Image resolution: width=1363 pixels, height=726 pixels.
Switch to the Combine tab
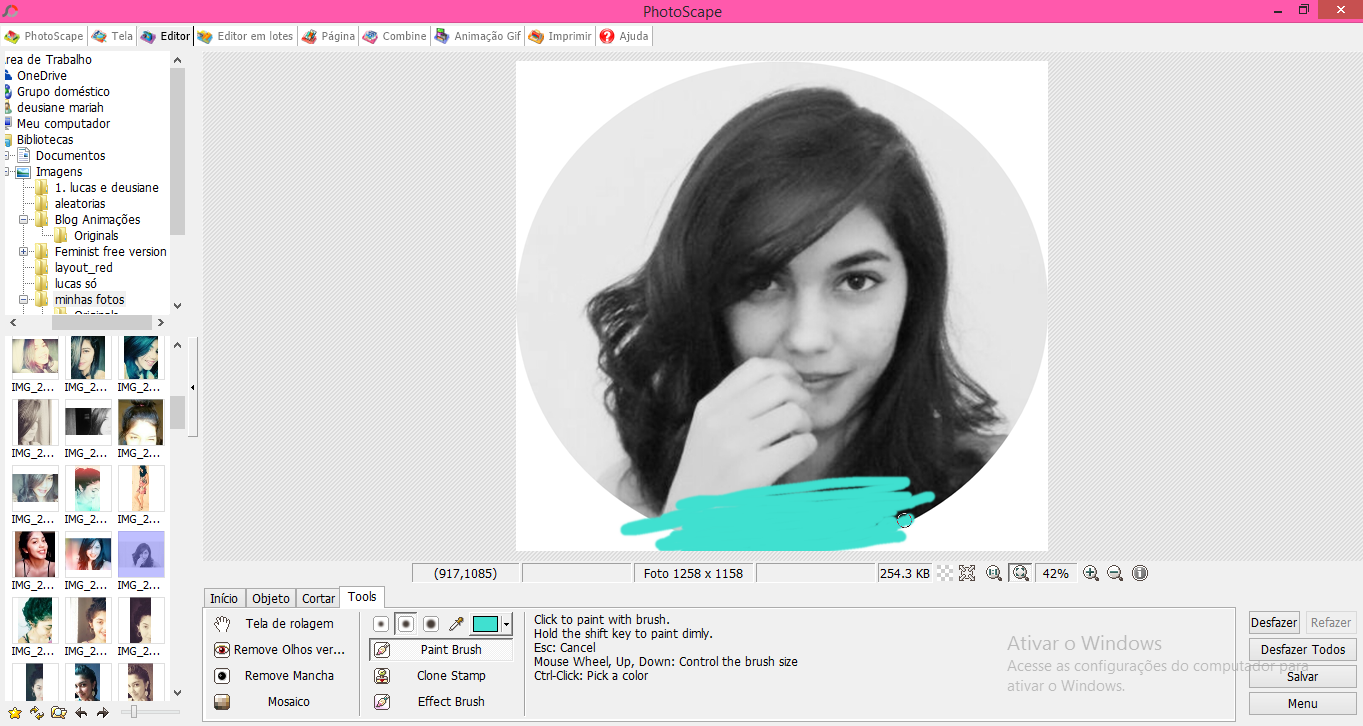(394, 36)
